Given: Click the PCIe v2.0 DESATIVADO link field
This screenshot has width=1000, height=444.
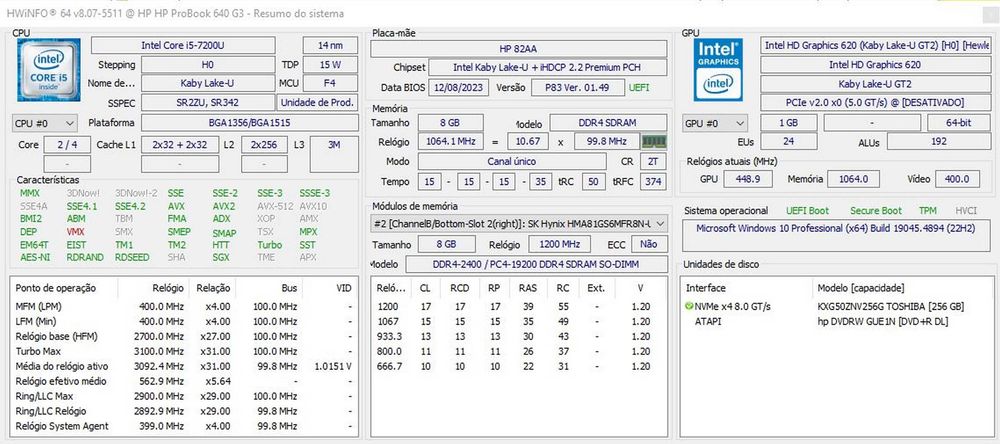Looking at the screenshot, I should click(875, 102).
